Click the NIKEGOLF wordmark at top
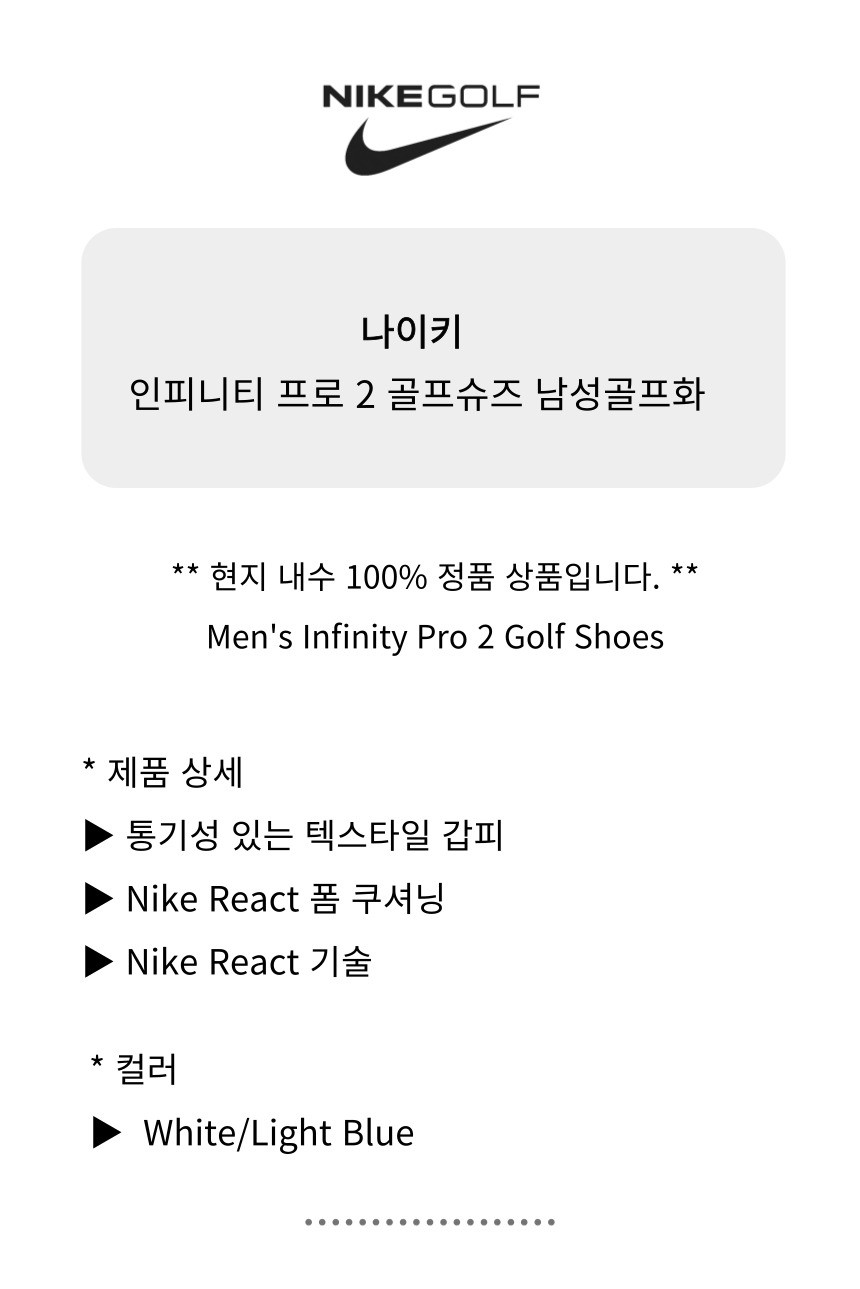The image size is (860, 1289). click(431, 96)
